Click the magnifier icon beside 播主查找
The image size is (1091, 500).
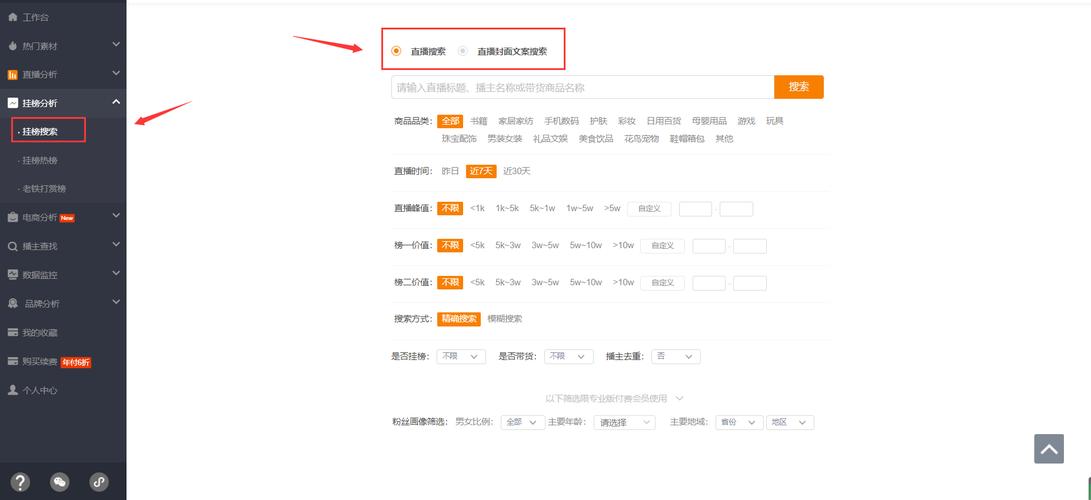pos(13,246)
